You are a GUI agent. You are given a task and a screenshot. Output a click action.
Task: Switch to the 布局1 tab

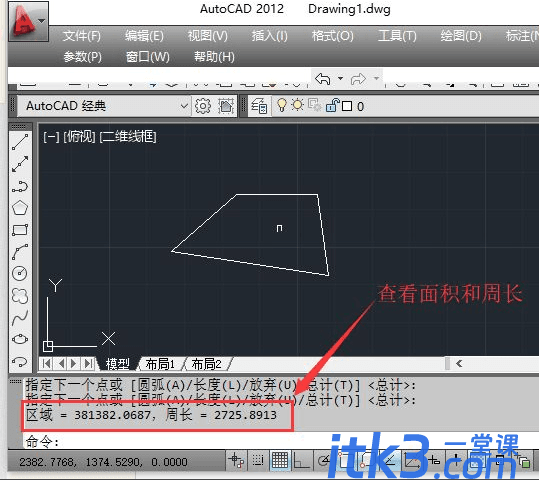(160, 364)
